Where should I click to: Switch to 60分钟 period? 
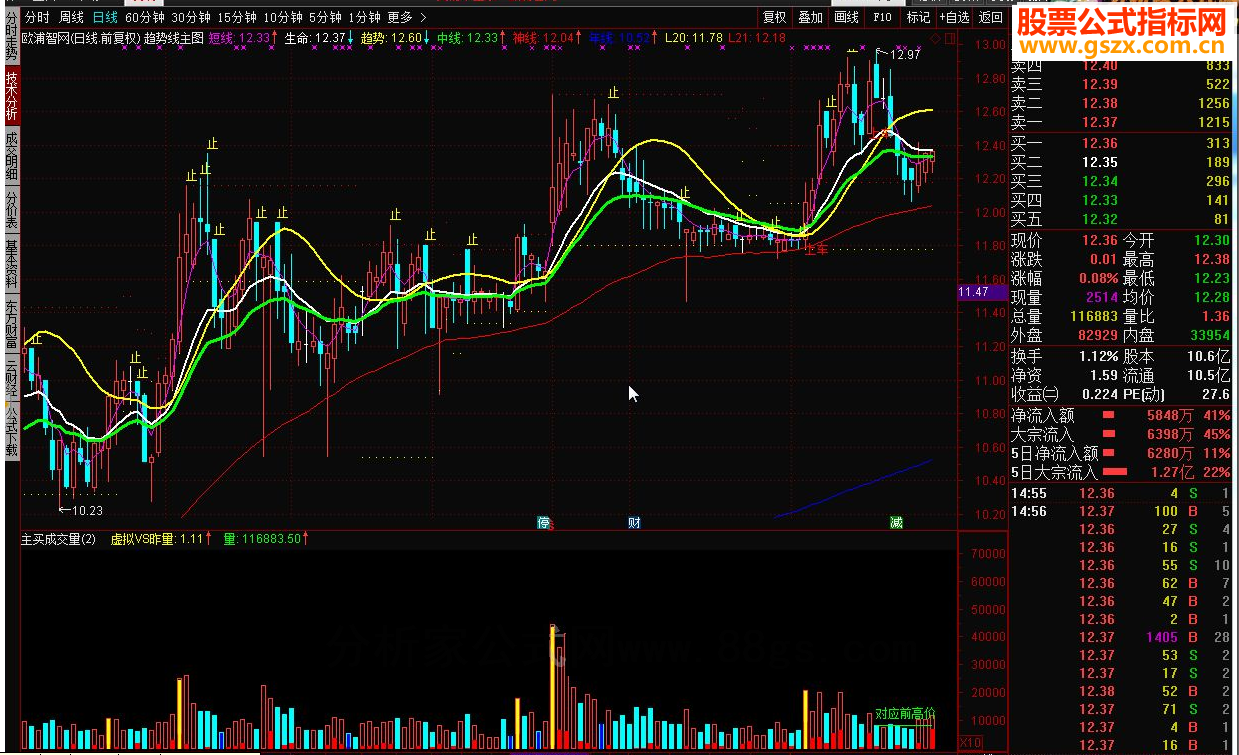coord(145,17)
